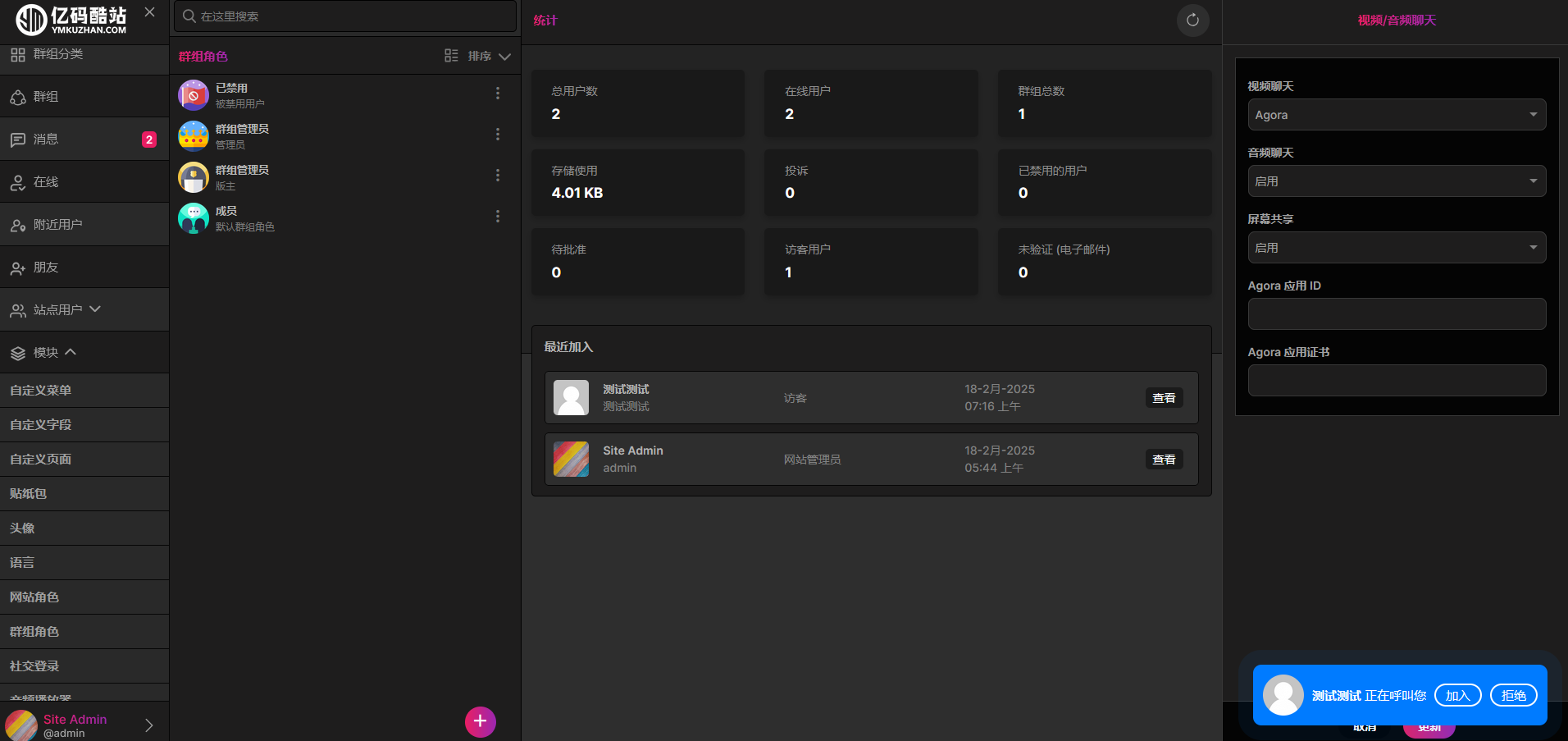Open the 屏幕共享 dropdown

1396,248
